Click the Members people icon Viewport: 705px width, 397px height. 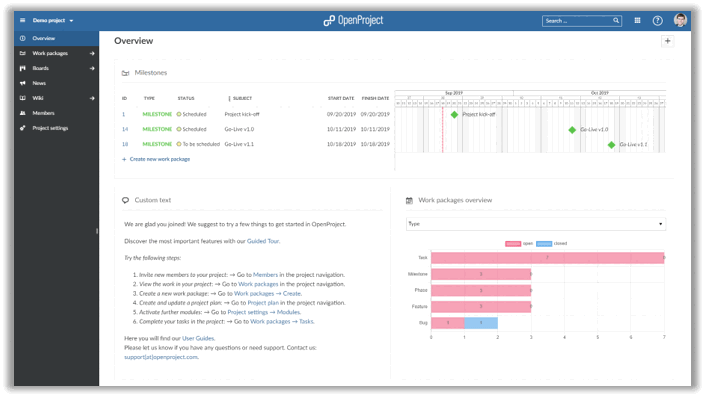[x=22, y=113]
